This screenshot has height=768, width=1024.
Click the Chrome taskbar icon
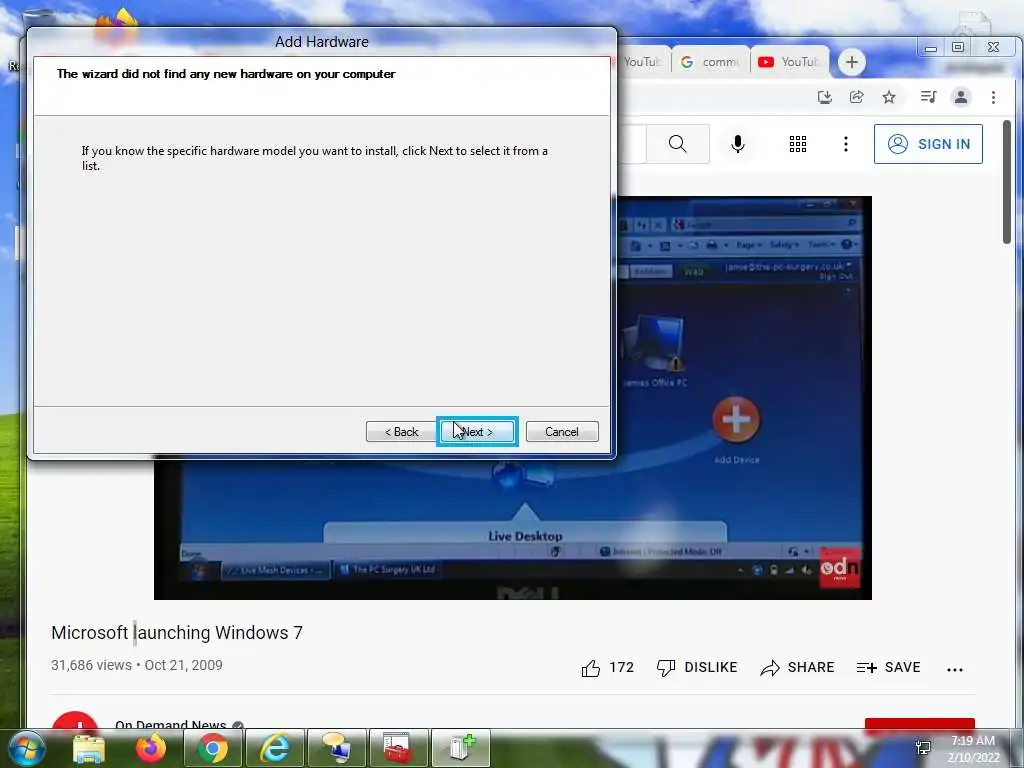[x=213, y=748]
